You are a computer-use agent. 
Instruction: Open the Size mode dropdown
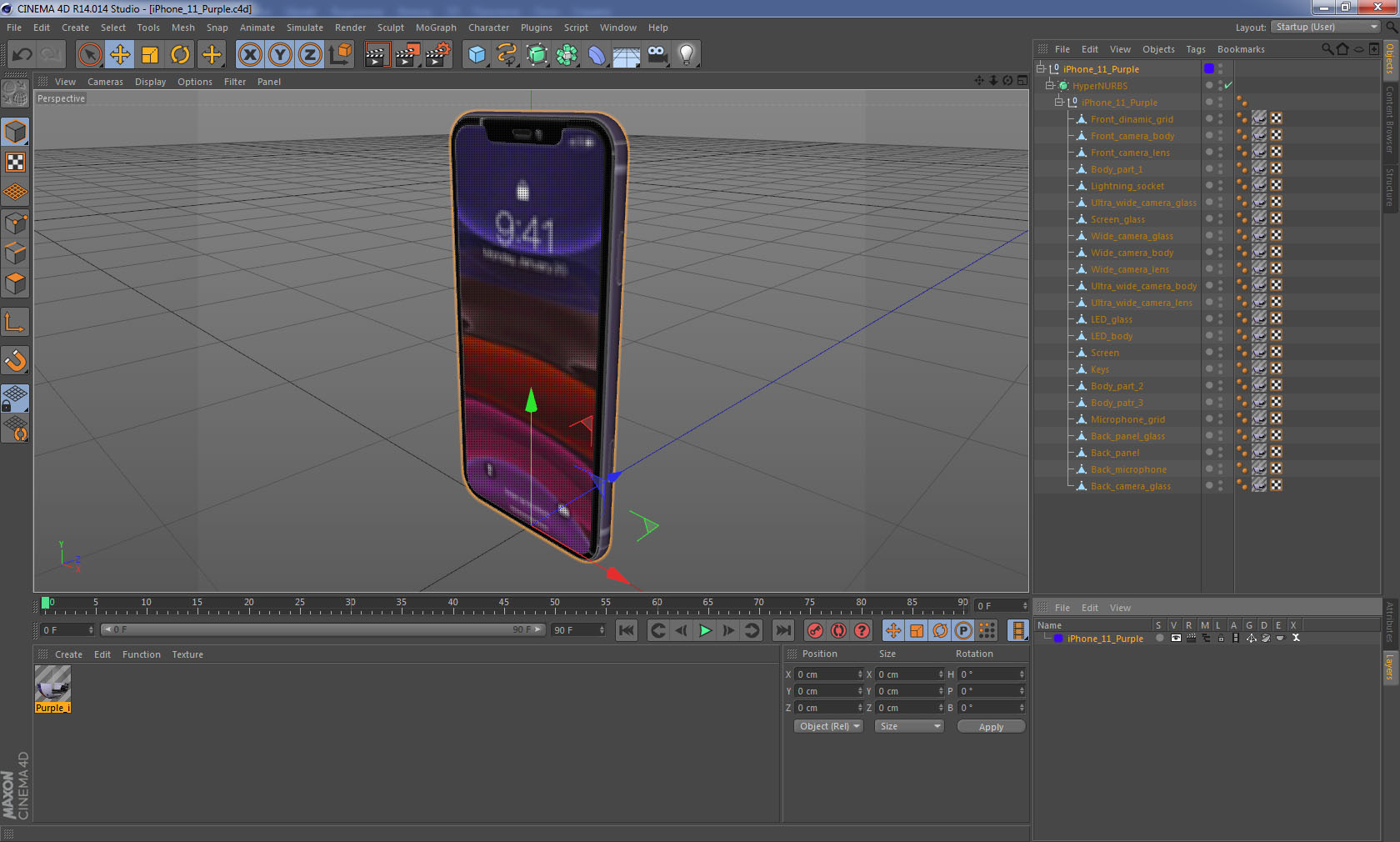click(x=909, y=726)
